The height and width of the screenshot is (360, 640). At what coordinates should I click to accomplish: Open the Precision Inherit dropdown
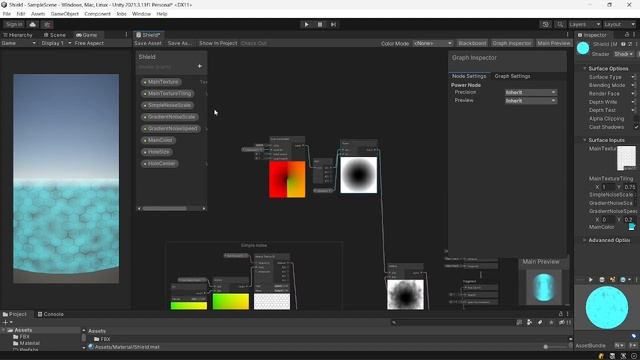tap(531, 92)
